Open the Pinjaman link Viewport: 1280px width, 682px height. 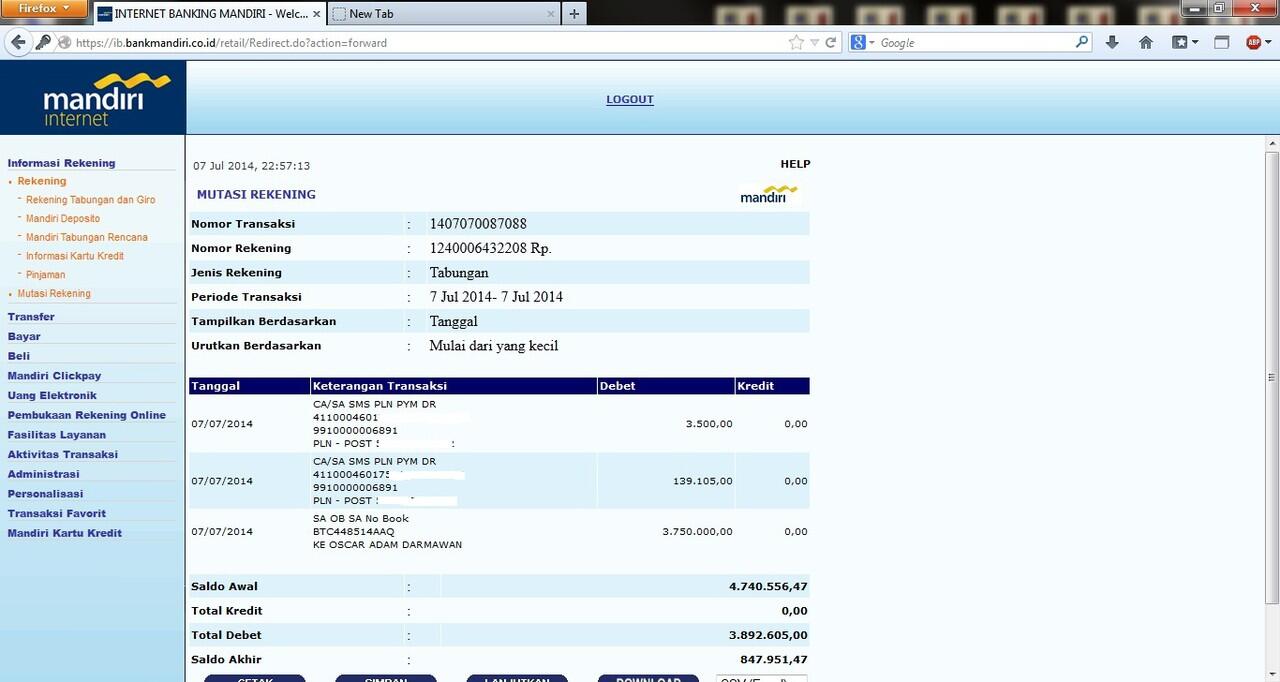click(x=46, y=275)
